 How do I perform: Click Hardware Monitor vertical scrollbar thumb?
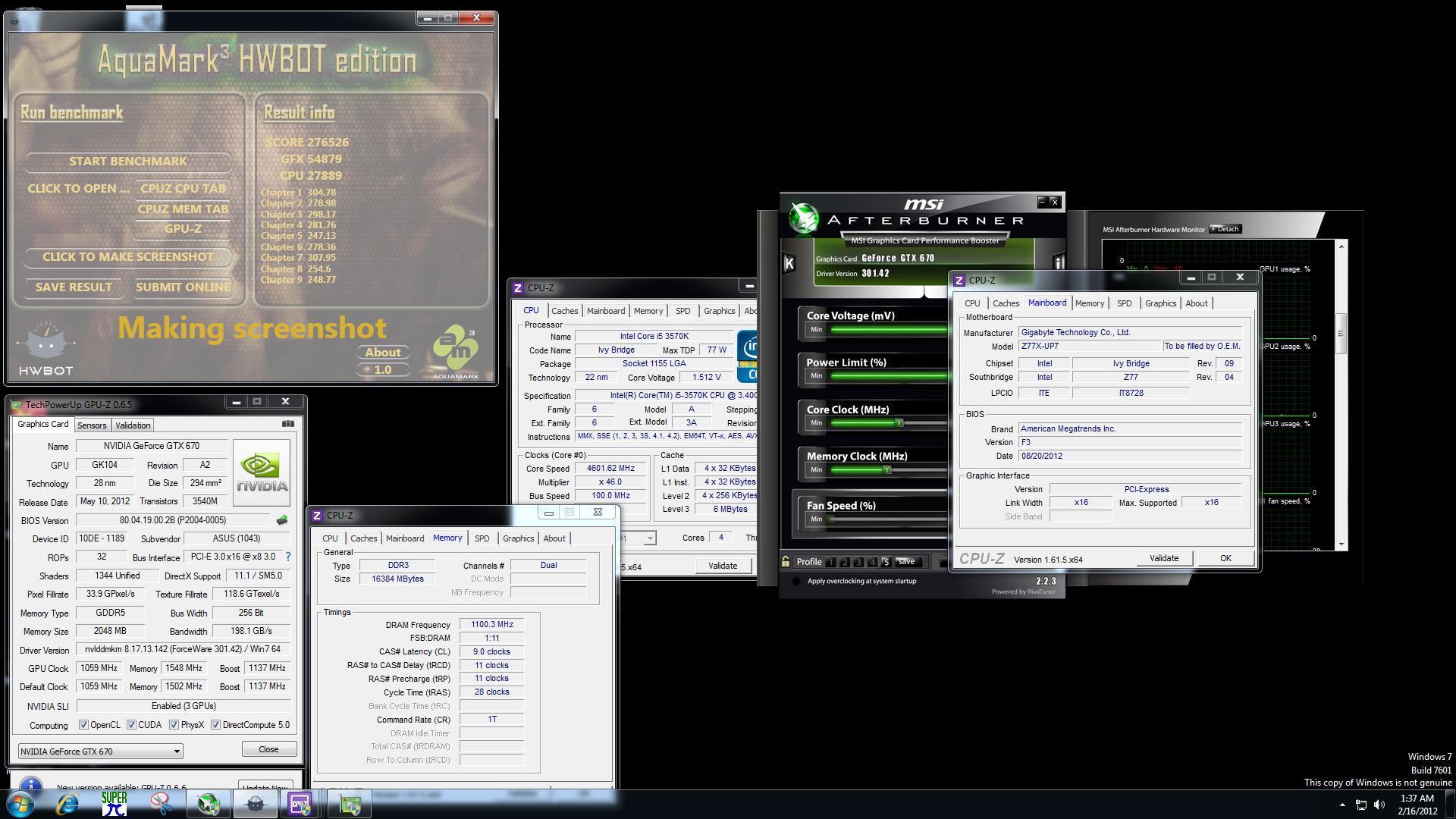pos(1341,334)
